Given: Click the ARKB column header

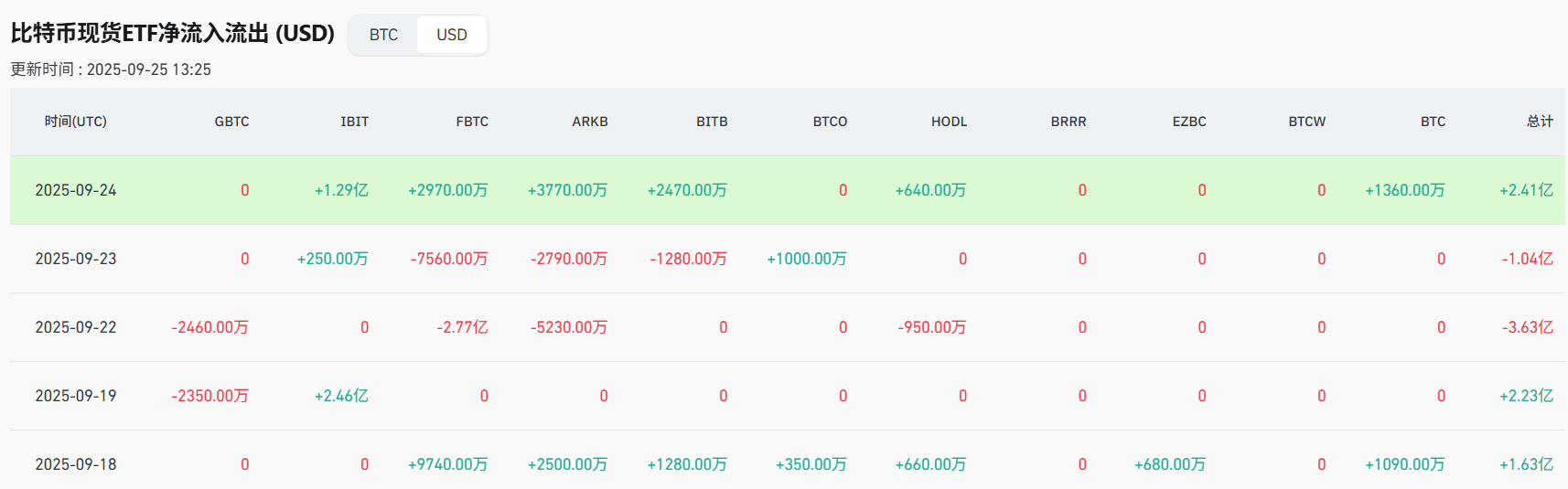Looking at the screenshot, I should (590, 122).
